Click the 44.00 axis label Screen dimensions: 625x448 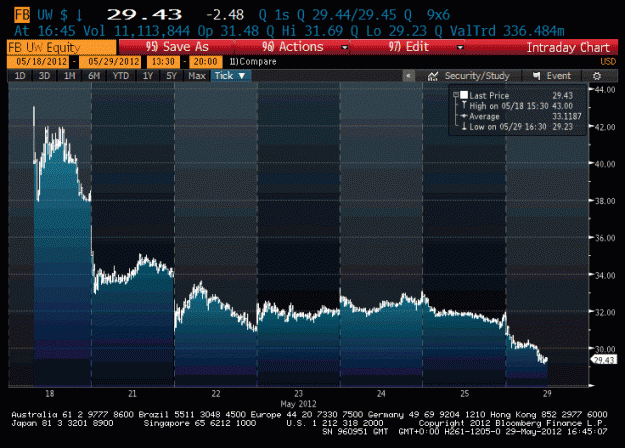[x=605, y=90]
